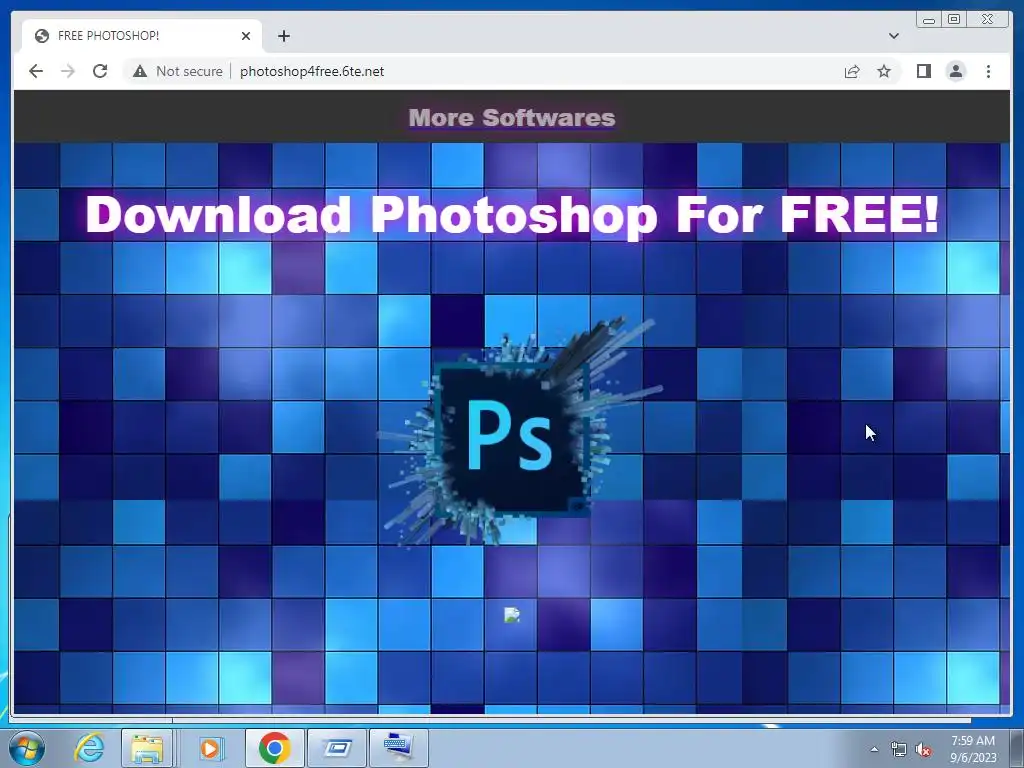Screen dimensions: 1024x768
Task: Click the Photoshop Ps logo image
Action: pyautogui.click(x=520, y=431)
